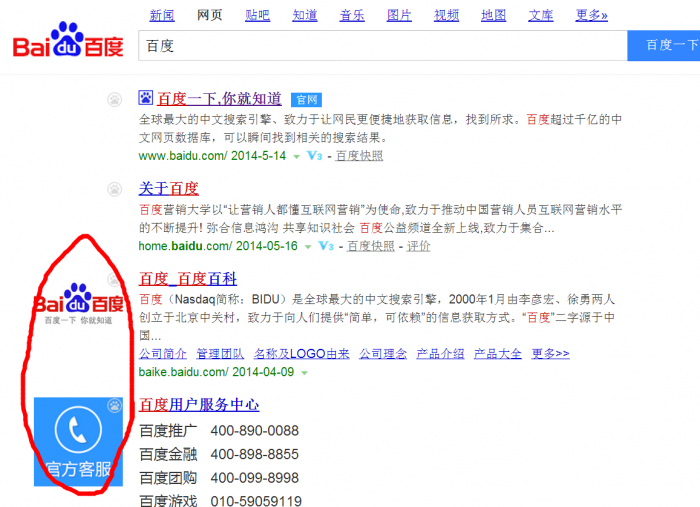Open the 产品大全 sublink
The width and height of the screenshot is (700, 507).
[497, 354]
